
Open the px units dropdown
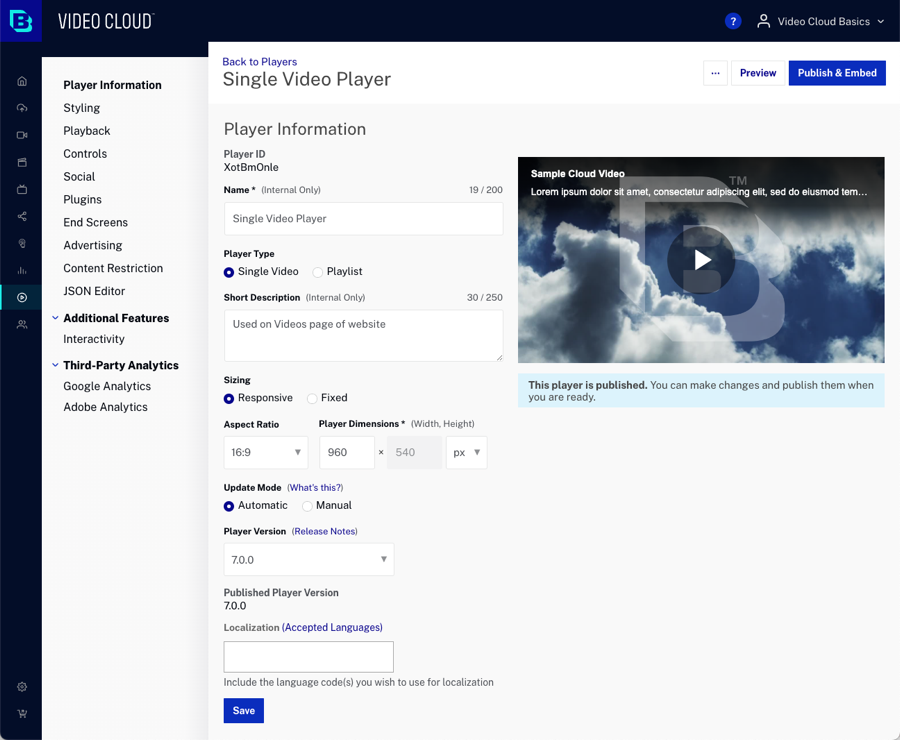point(466,452)
